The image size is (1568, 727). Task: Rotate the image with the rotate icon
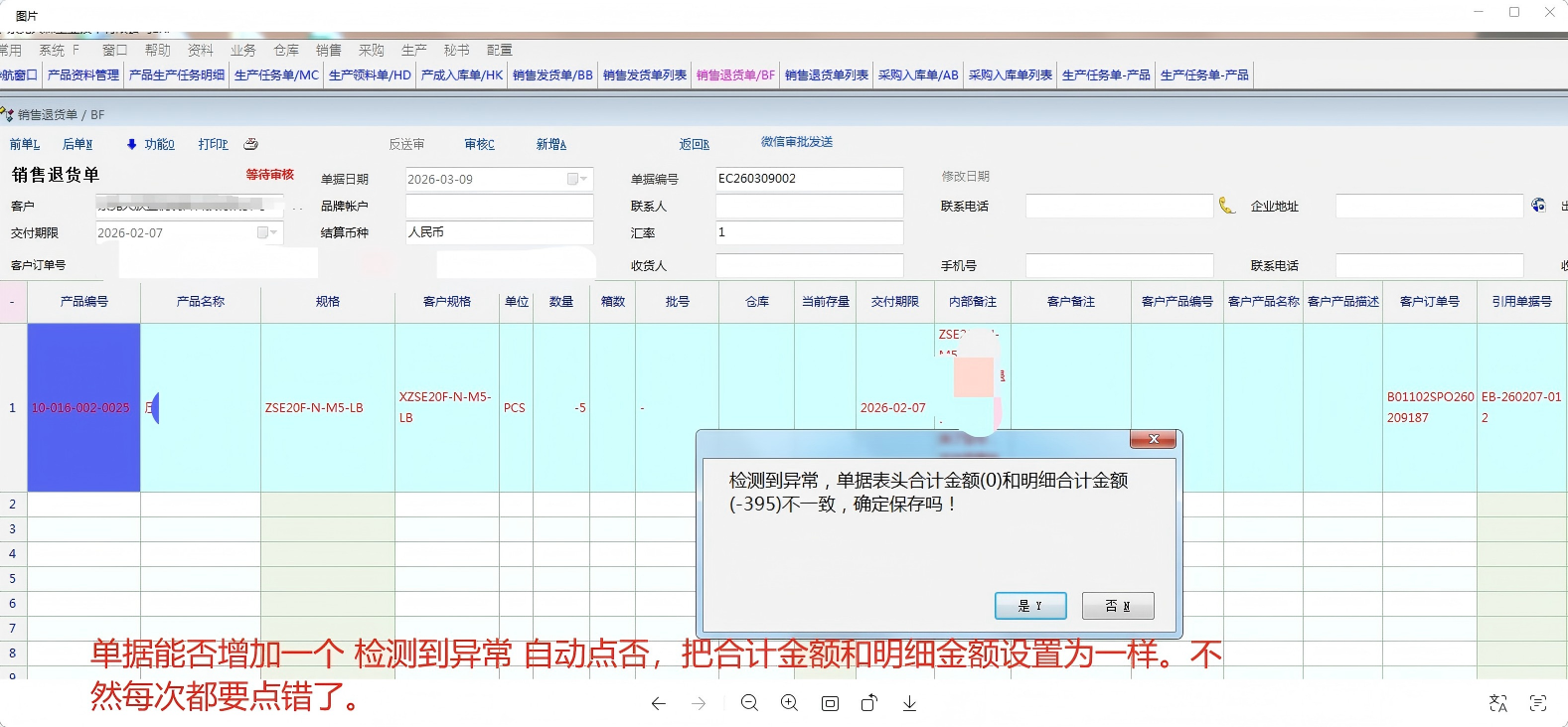click(x=869, y=703)
